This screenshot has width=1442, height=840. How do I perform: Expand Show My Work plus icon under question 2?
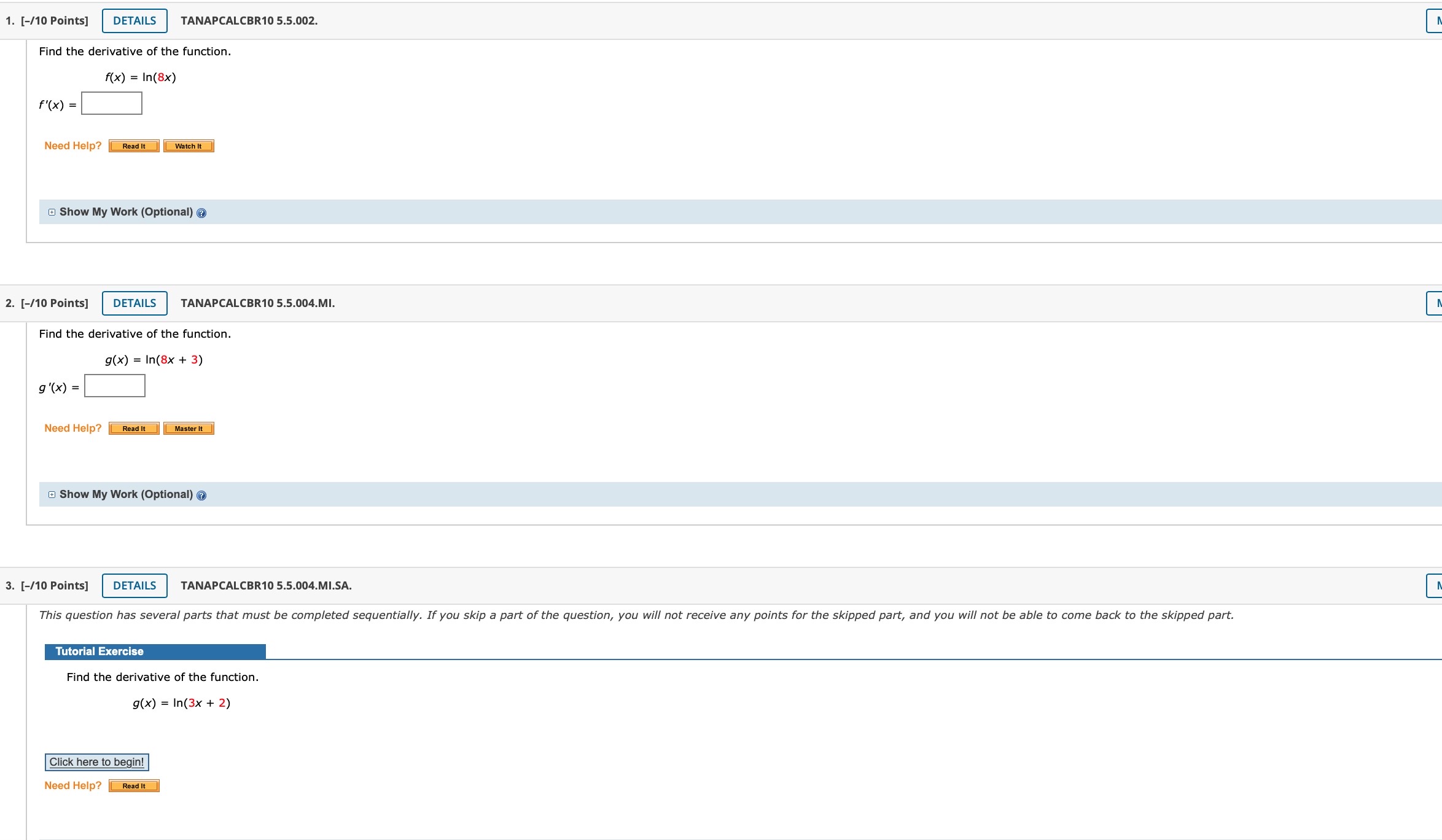tap(52, 494)
